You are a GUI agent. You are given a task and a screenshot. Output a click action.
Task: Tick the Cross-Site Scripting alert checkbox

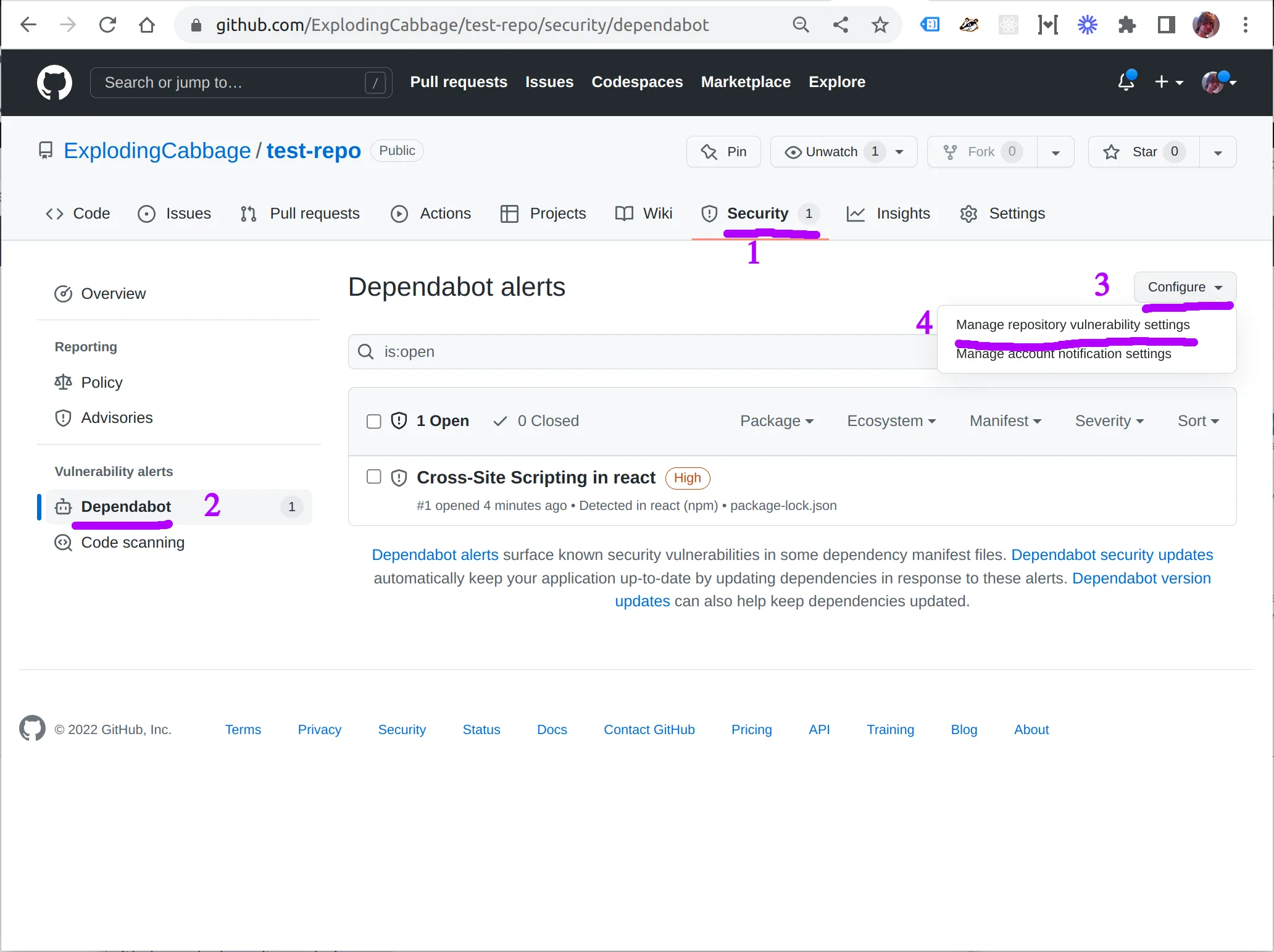tap(373, 477)
